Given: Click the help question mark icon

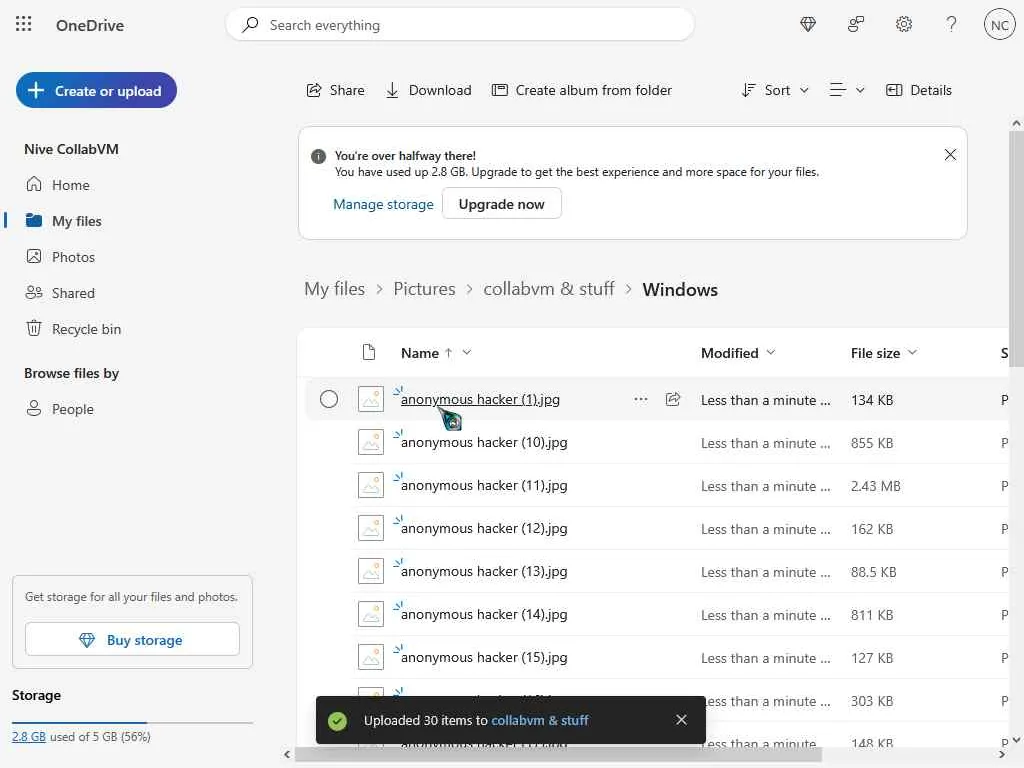Looking at the screenshot, I should (x=952, y=25).
